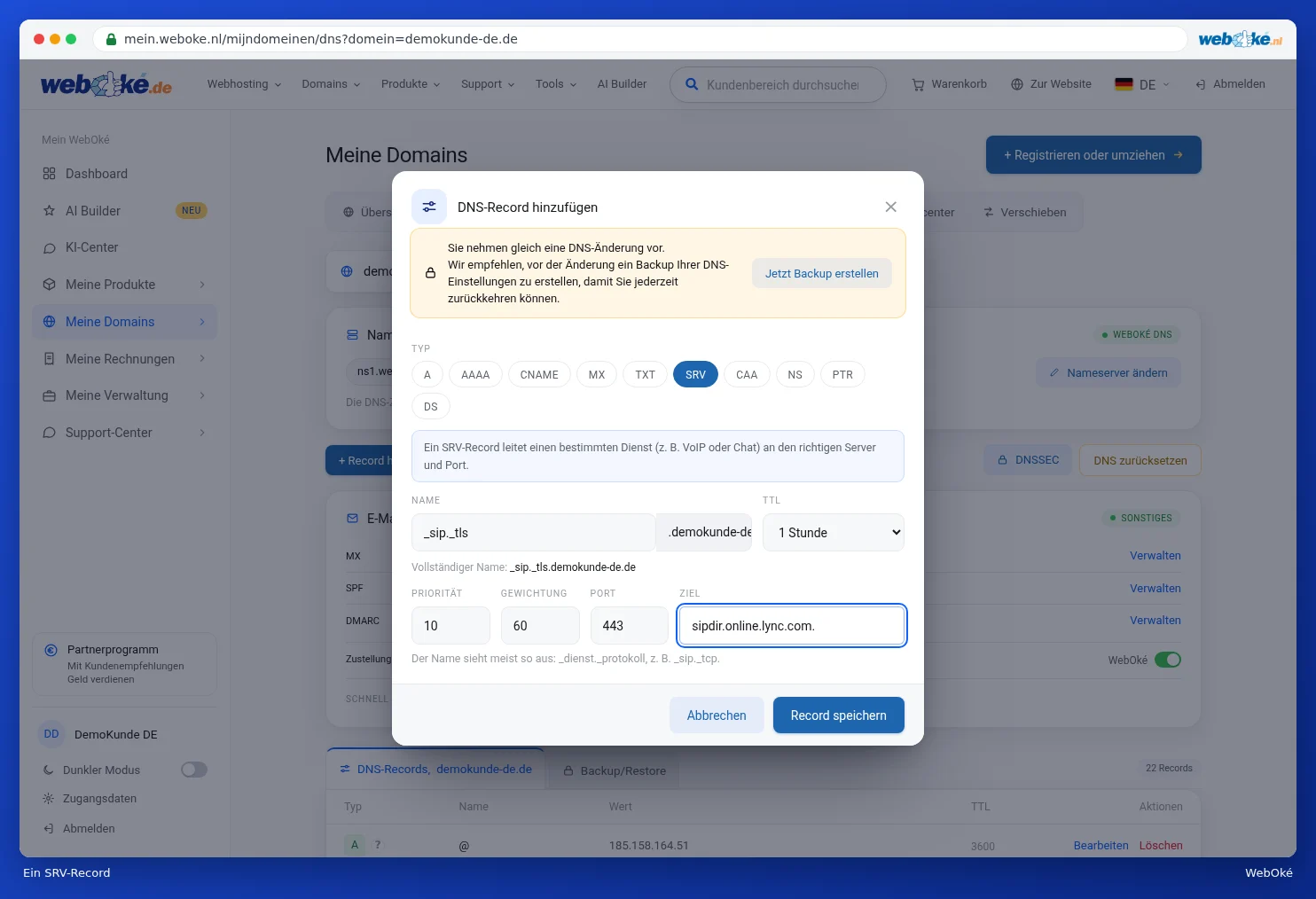Switch to DNS-Records demokunde-de.de tab
The height and width of the screenshot is (899, 1316).
(x=435, y=769)
